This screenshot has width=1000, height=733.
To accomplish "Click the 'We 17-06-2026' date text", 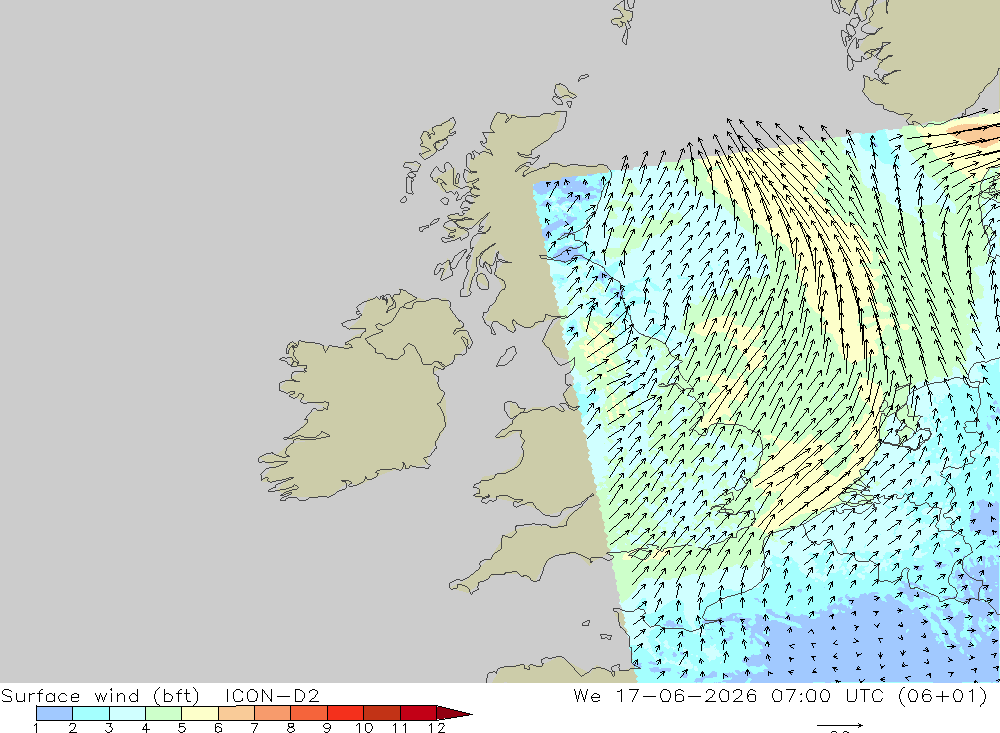I will (x=665, y=695).
